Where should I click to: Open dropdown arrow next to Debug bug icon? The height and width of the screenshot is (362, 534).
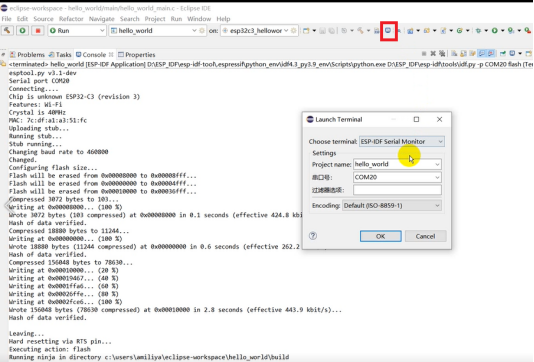[x=486, y=31]
